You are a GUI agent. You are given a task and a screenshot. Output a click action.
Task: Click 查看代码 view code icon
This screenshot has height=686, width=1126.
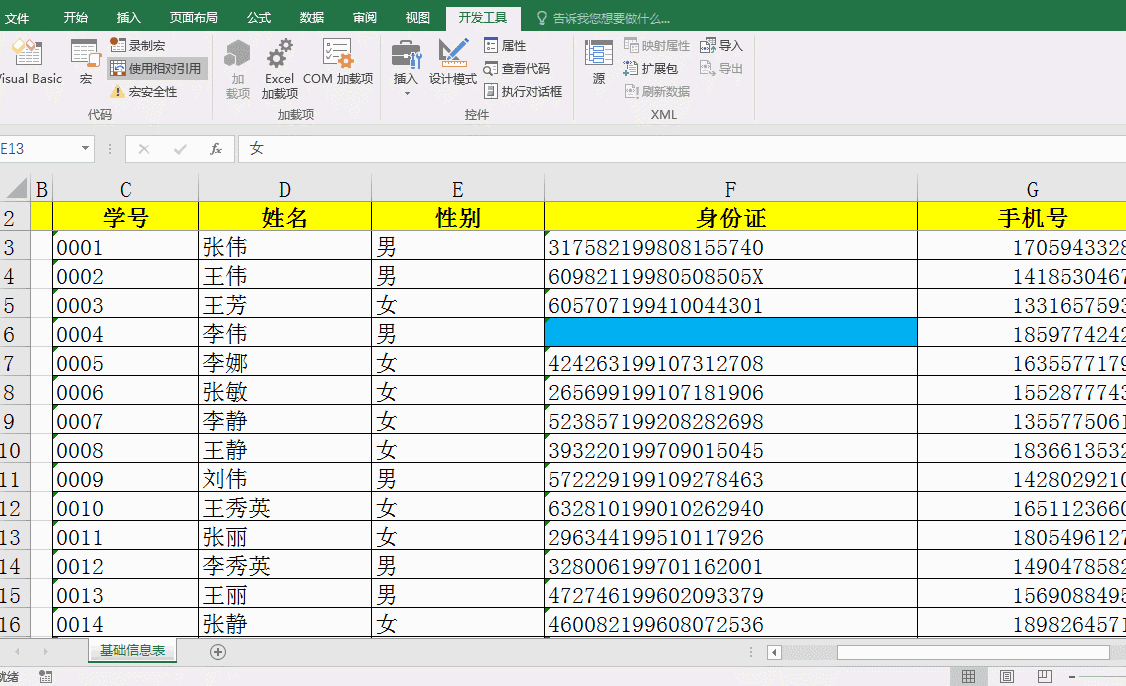point(491,69)
